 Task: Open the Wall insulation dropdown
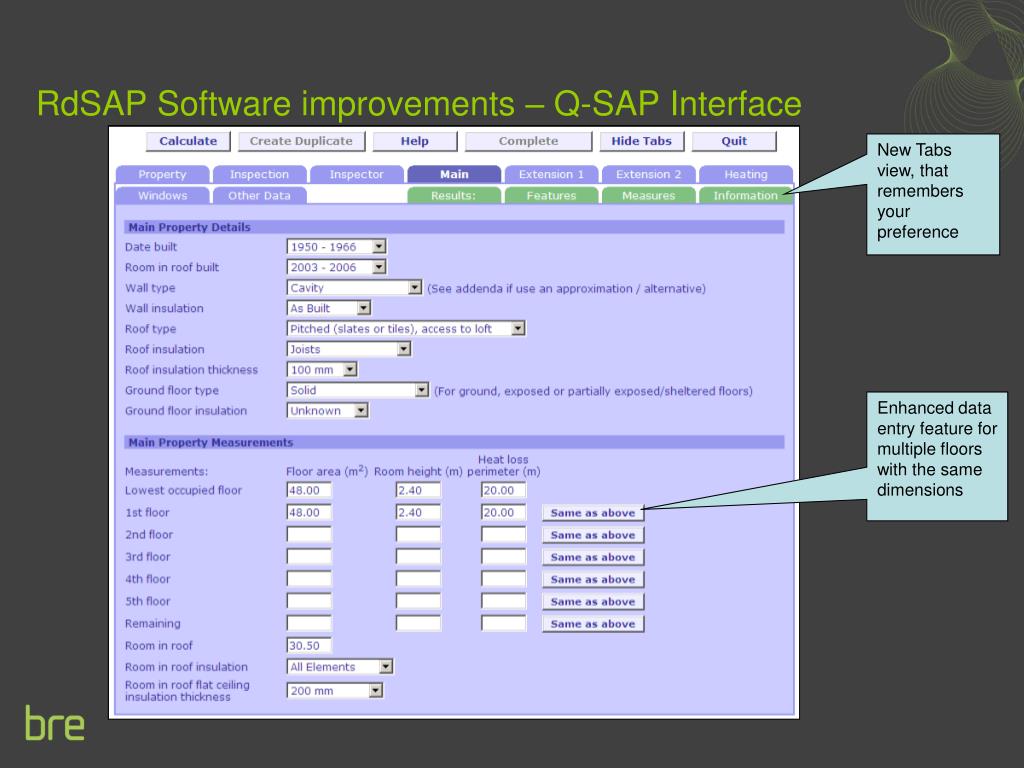pyautogui.click(x=329, y=308)
